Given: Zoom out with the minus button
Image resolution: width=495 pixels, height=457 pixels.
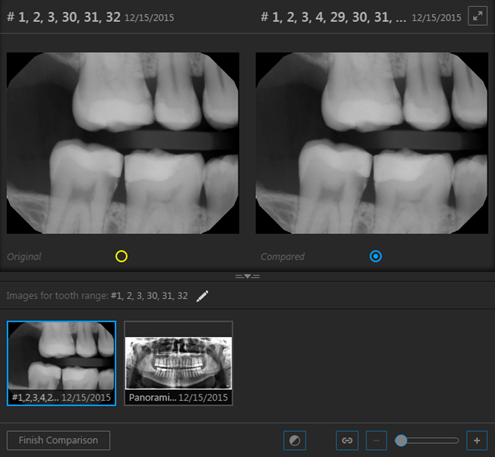Looking at the screenshot, I should [x=376, y=441].
